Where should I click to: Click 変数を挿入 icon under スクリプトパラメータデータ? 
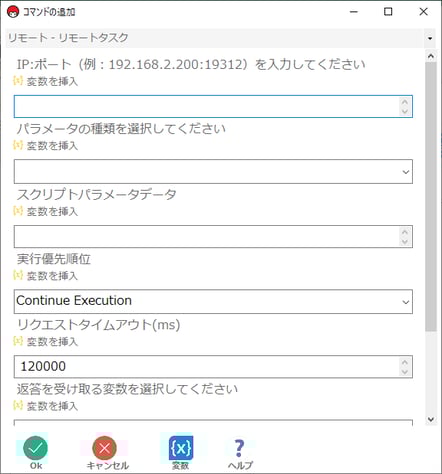[x=18, y=210]
